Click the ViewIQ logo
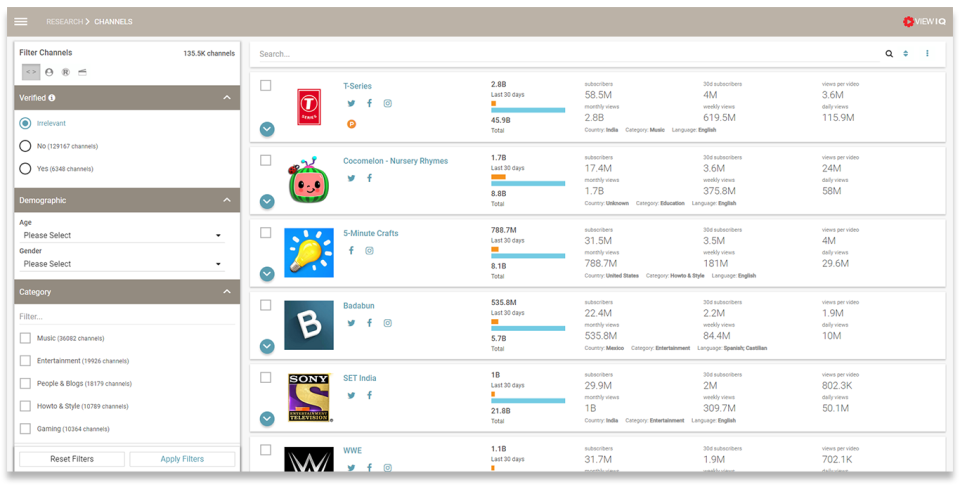 (x=924, y=21)
